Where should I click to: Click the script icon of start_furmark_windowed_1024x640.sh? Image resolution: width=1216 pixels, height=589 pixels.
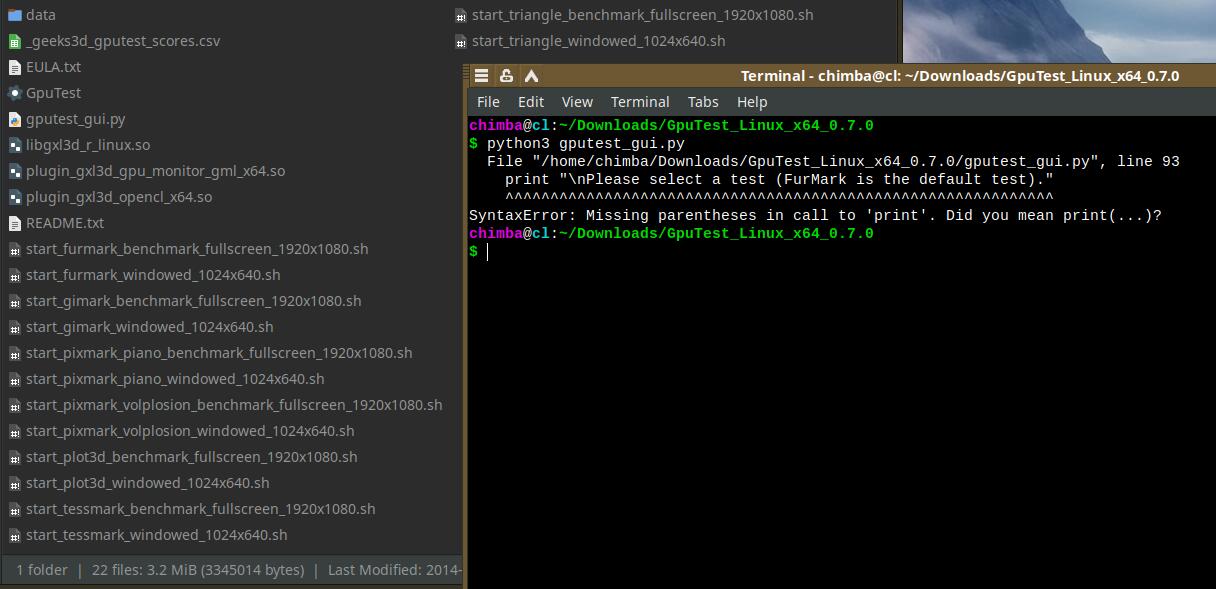[x=14, y=275]
